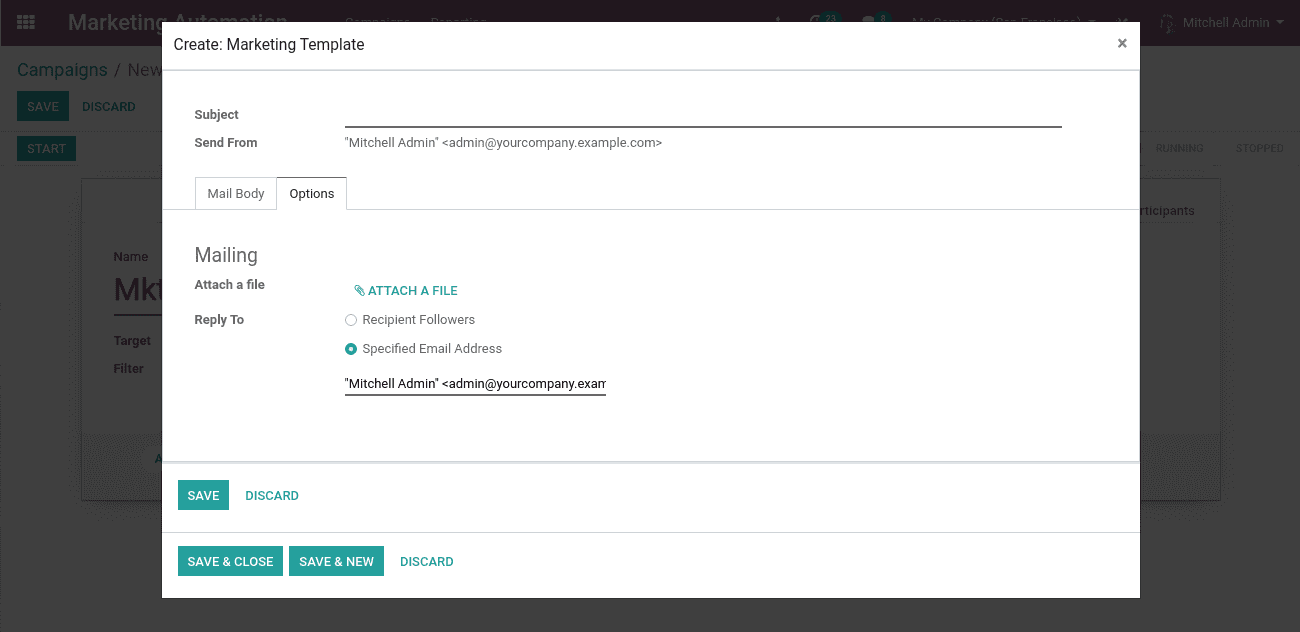Image resolution: width=1300 pixels, height=632 pixels.
Task: Click Save inside the template form
Action: click(203, 496)
